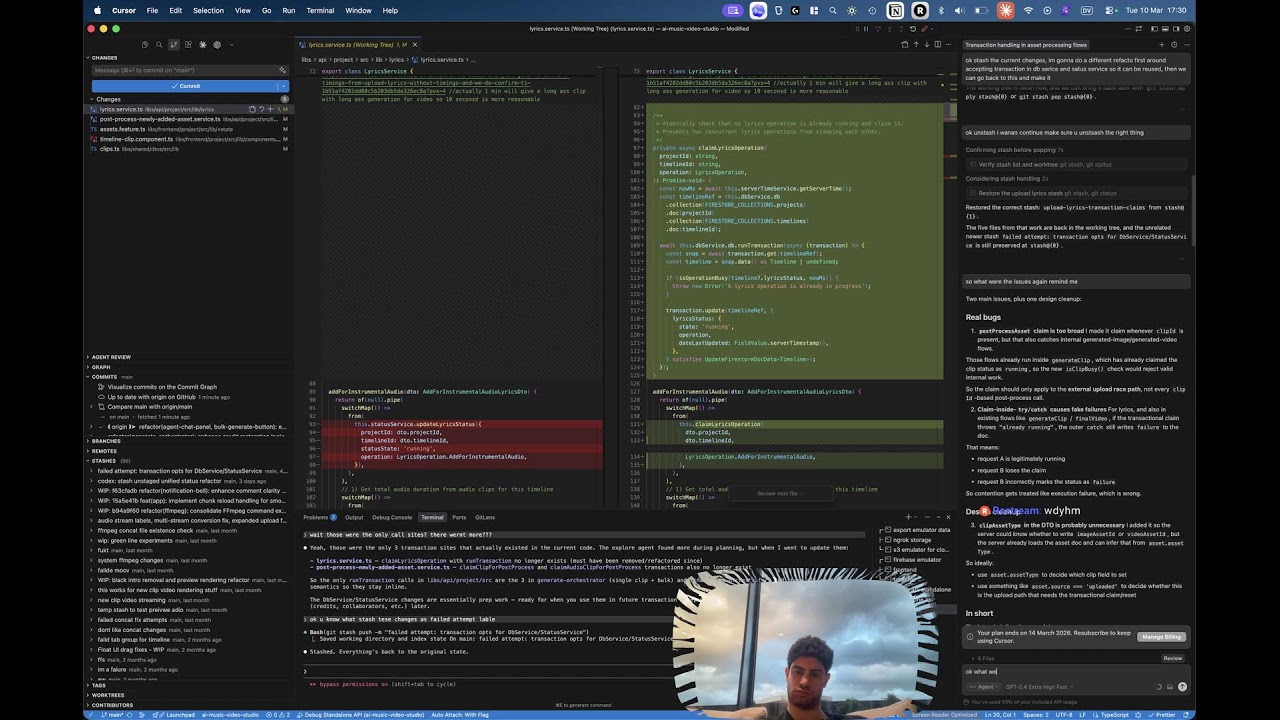
Task: Click the Wi-Fi icon in menu bar
Action: click(x=1028, y=10)
